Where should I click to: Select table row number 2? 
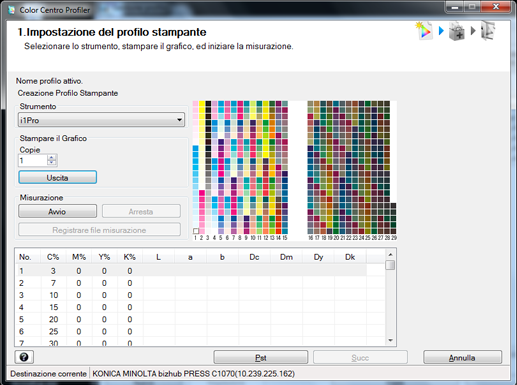[191, 283]
